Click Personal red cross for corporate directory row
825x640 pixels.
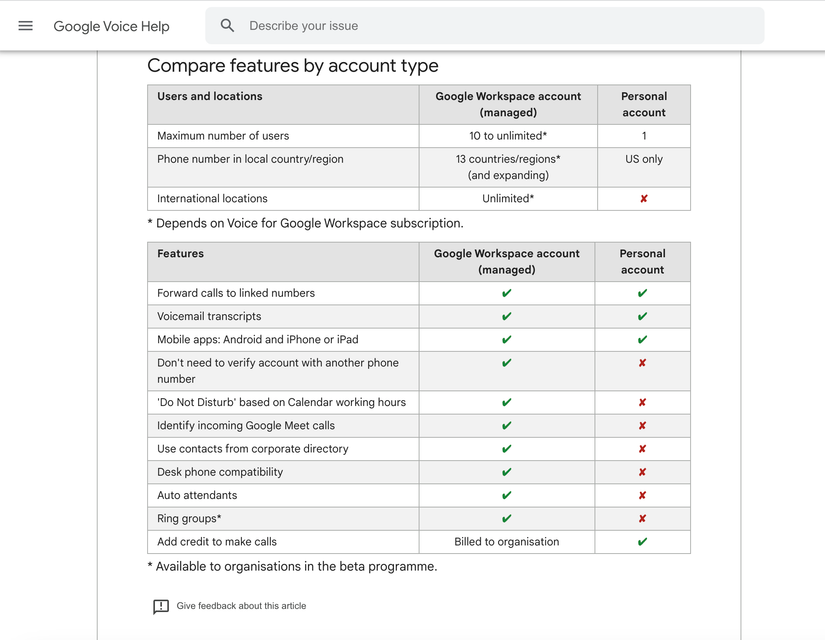pyautogui.click(x=642, y=449)
